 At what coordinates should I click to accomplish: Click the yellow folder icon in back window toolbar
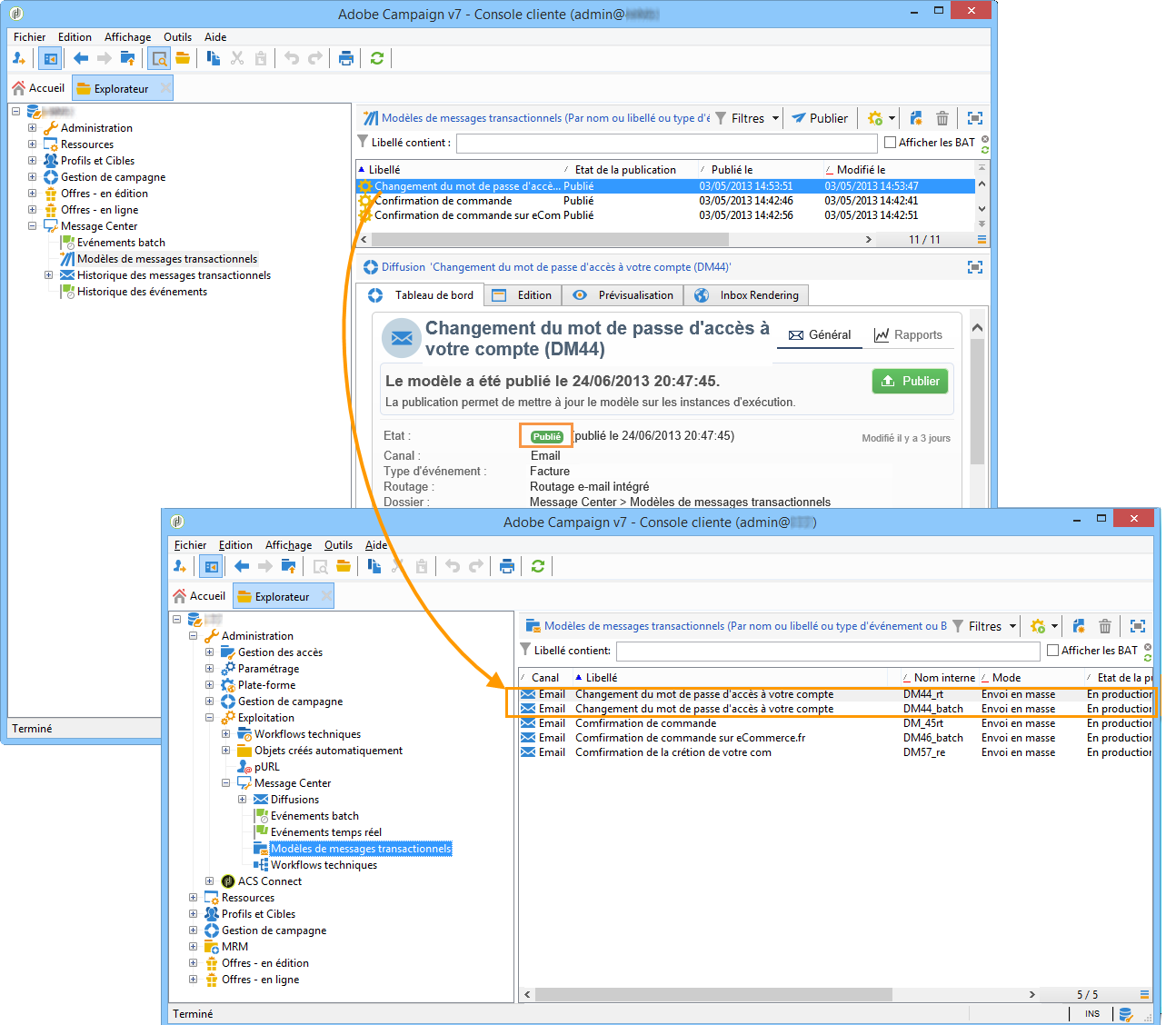coord(183,58)
